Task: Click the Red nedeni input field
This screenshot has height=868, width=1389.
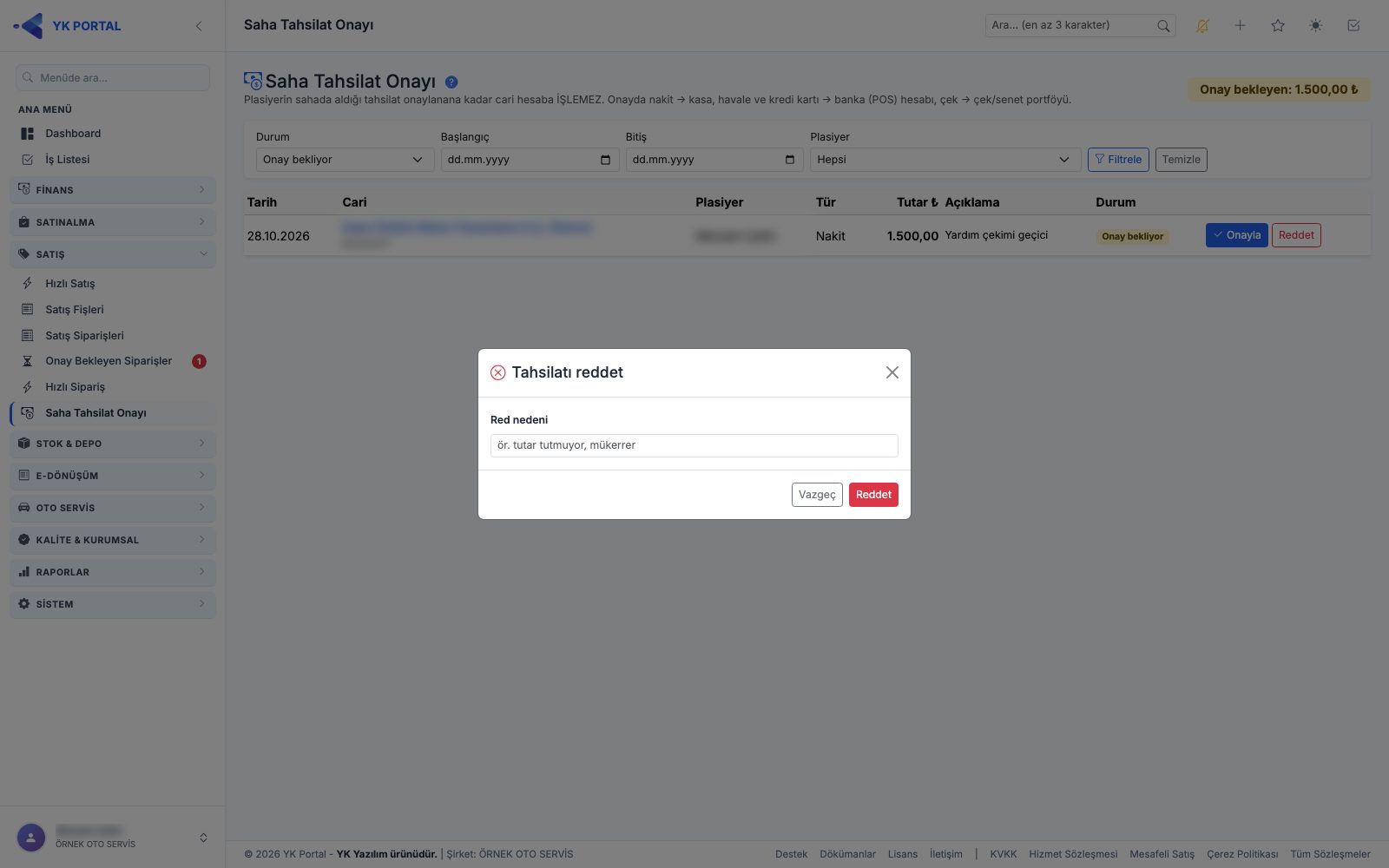Action: click(x=694, y=445)
